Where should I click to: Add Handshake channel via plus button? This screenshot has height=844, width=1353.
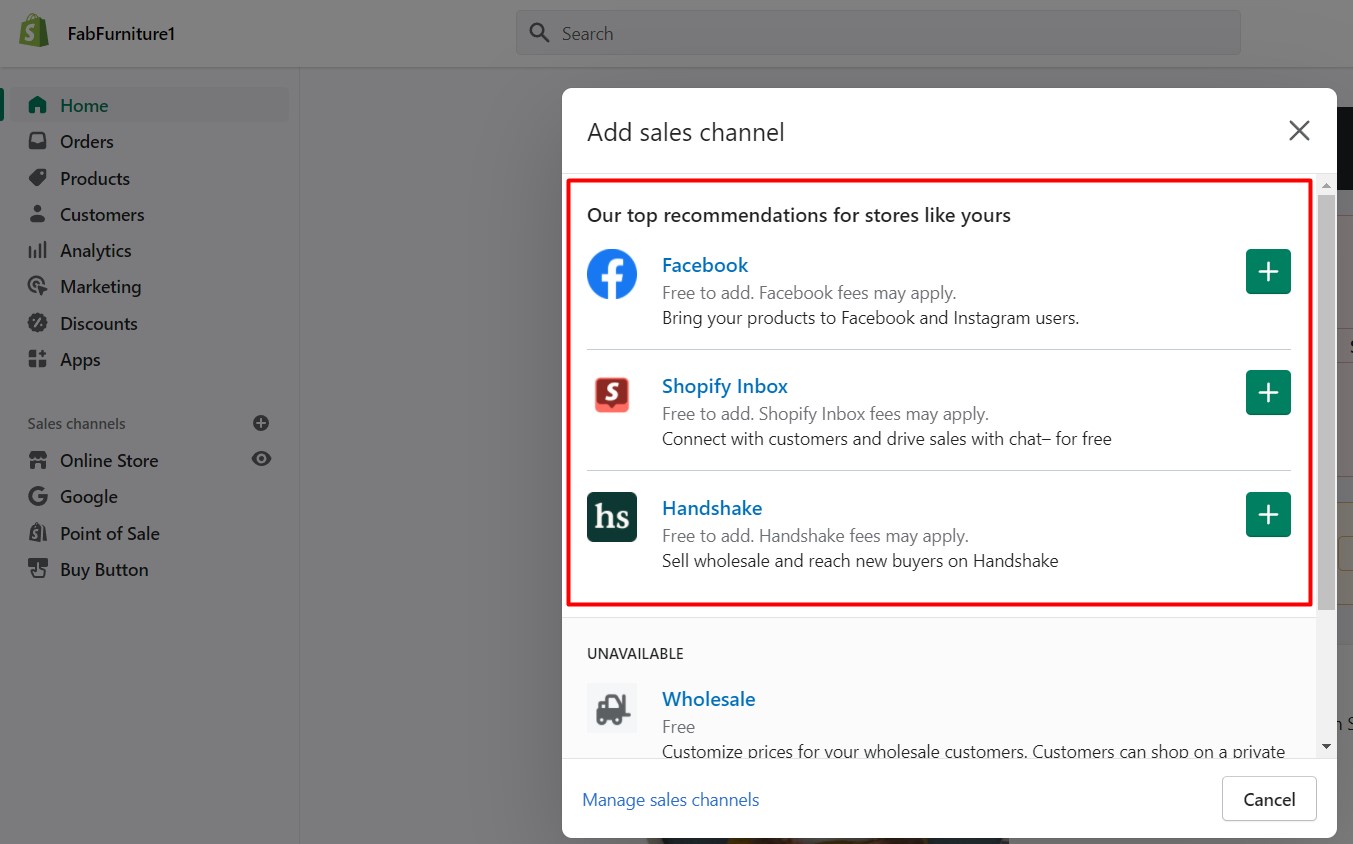[1267, 514]
